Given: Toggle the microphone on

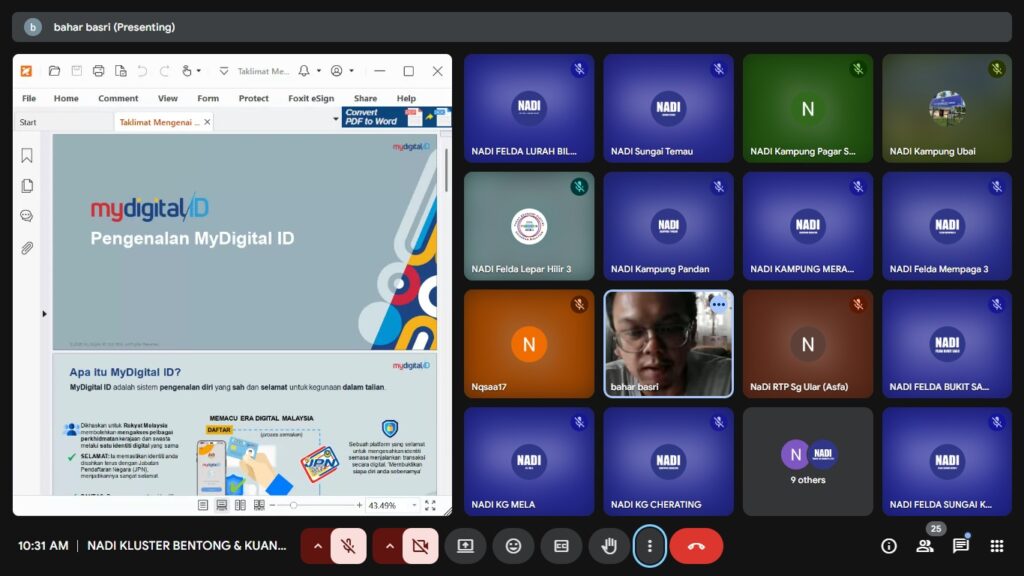Looking at the screenshot, I should [348, 545].
